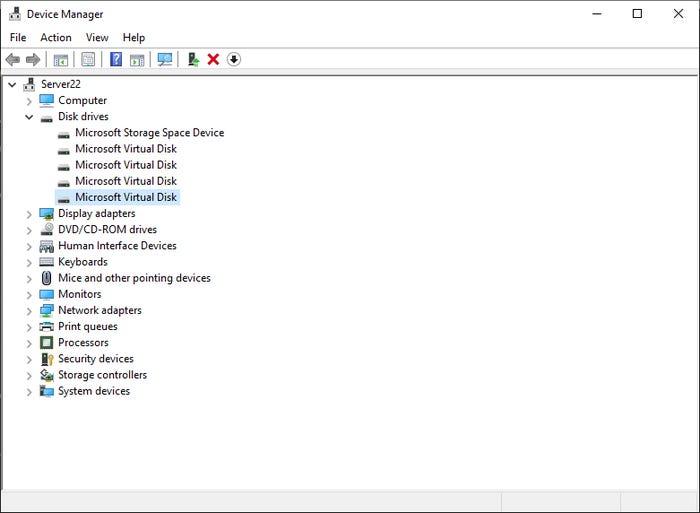The width and height of the screenshot is (700, 513).
Task: Open Properties via the toolbar icon
Action: point(88,59)
